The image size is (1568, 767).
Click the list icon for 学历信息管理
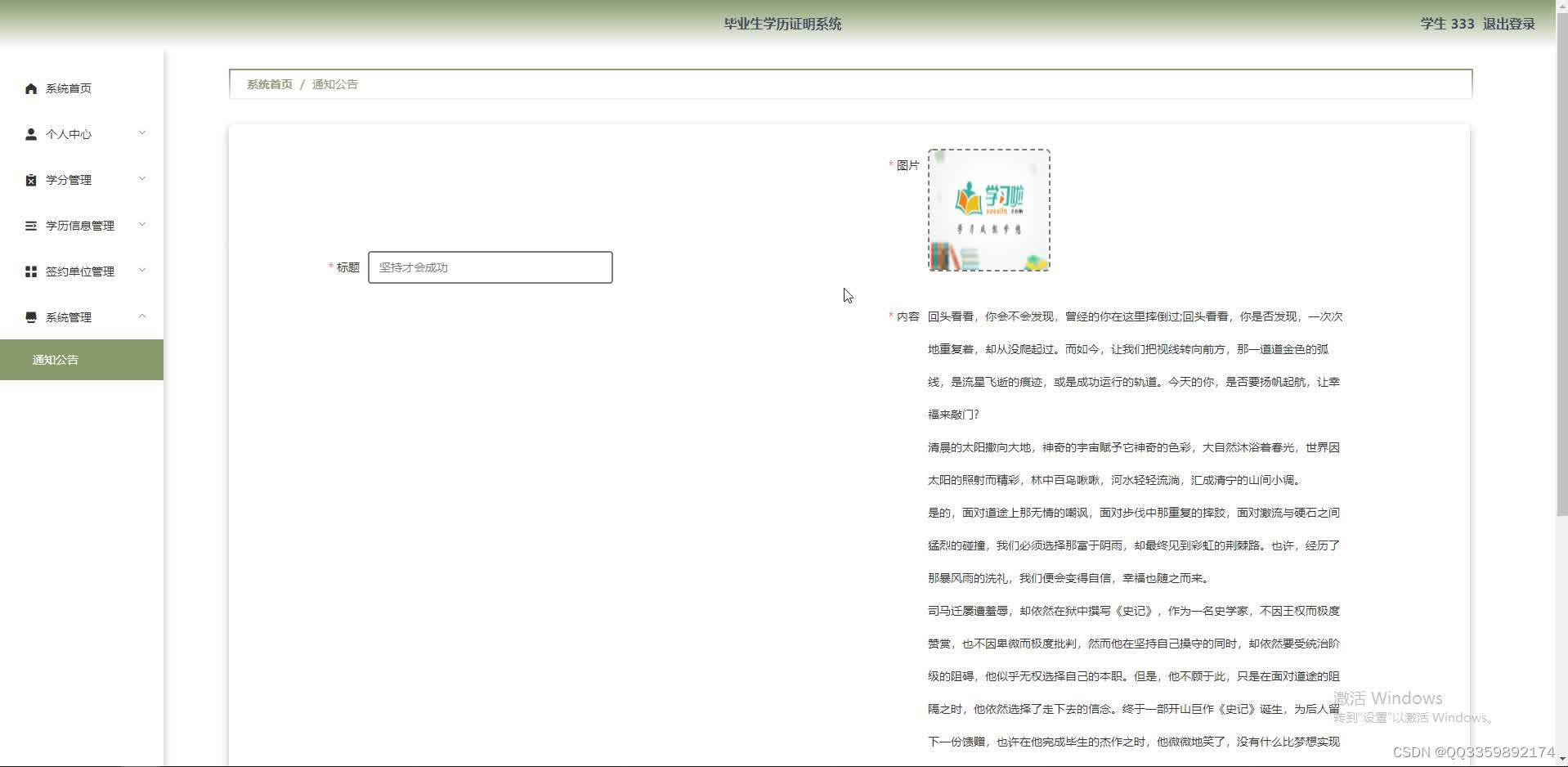[x=31, y=226]
